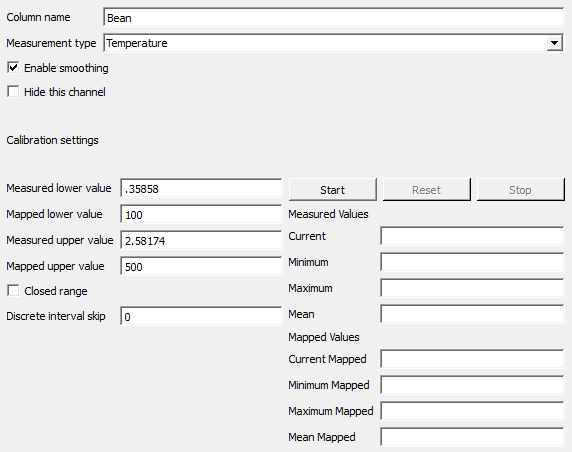Click the Discrete interval skip field

(201, 316)
